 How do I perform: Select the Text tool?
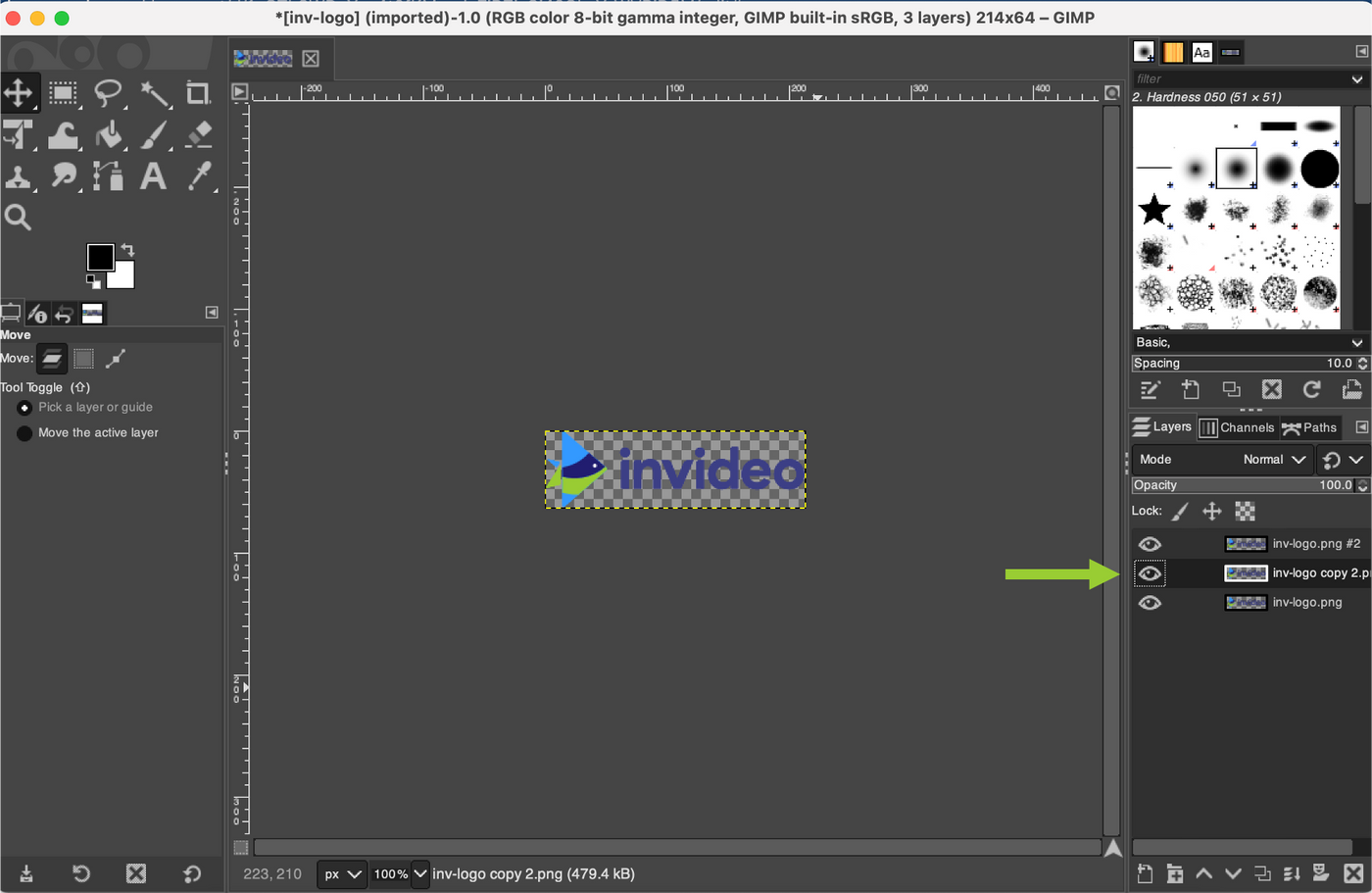(154, 176)
